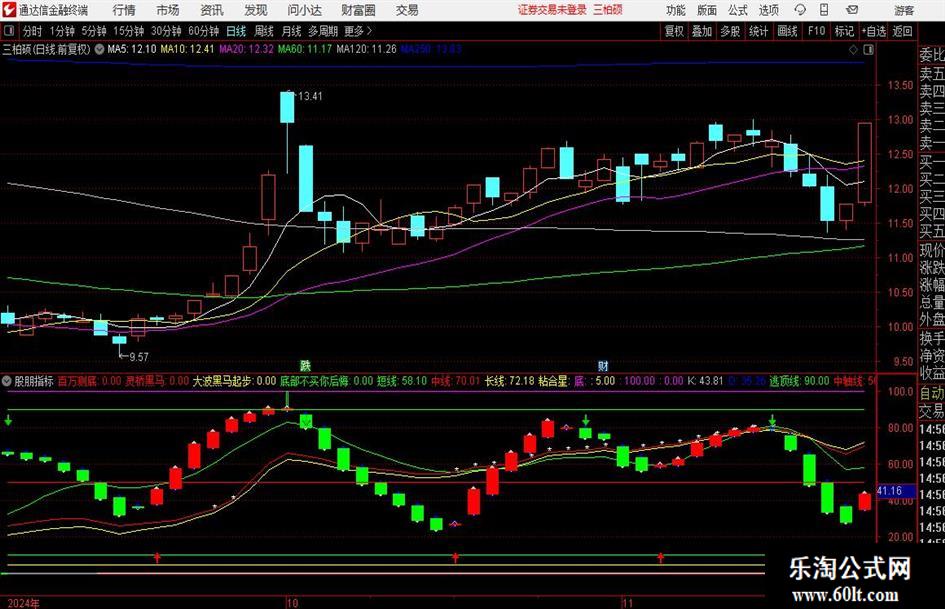Open the headset customer service icon

coord(800,10)
